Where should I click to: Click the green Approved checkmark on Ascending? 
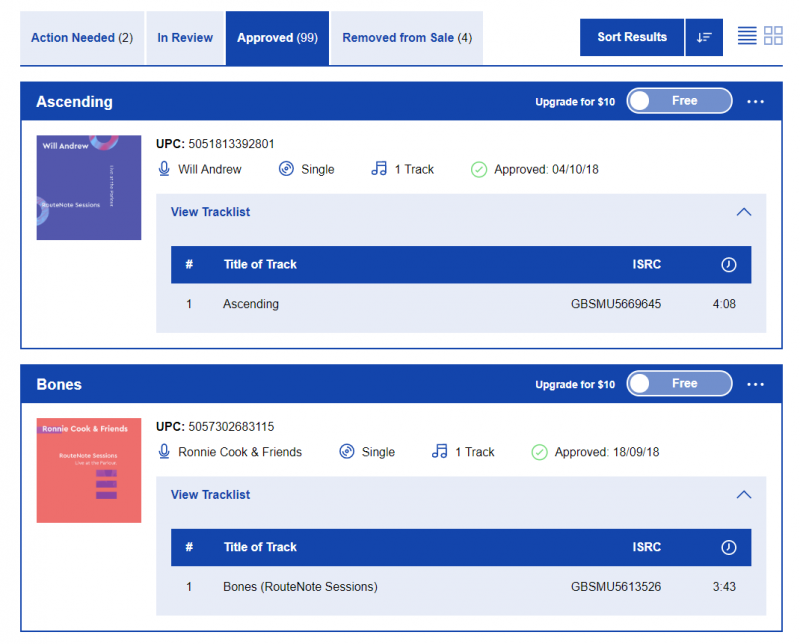coord(479,169)
